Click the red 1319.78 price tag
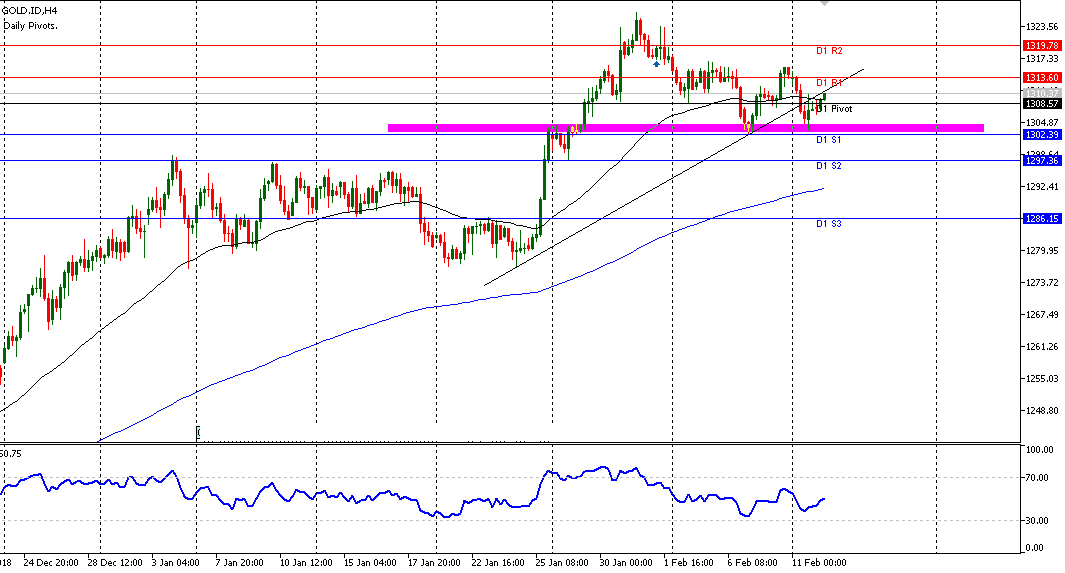The width and height of the screenshot is (1065, 573). pos(1043,45)
